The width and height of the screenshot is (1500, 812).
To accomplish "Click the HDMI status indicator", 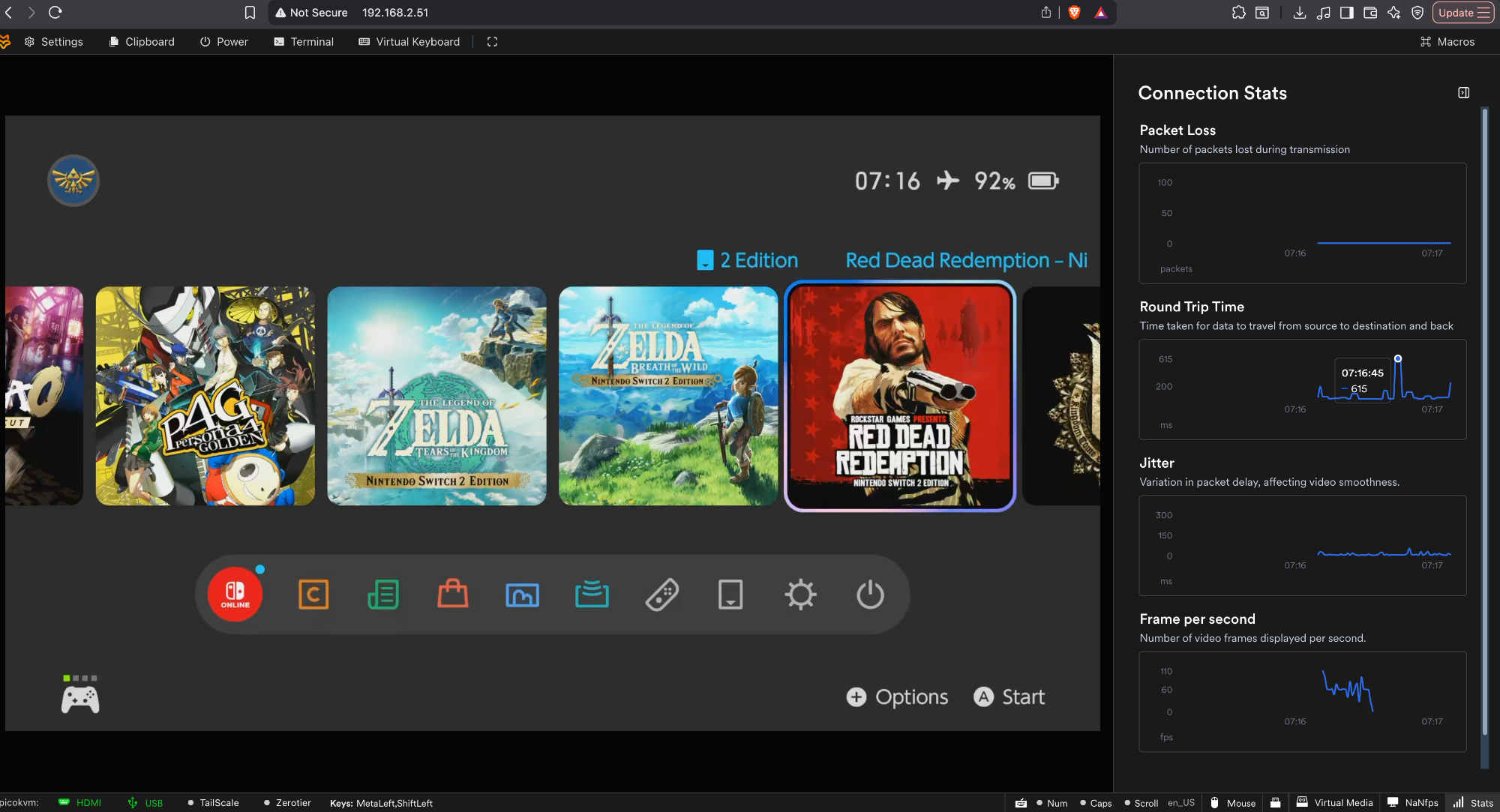I will pyautogui.click(x=80, y=803).
